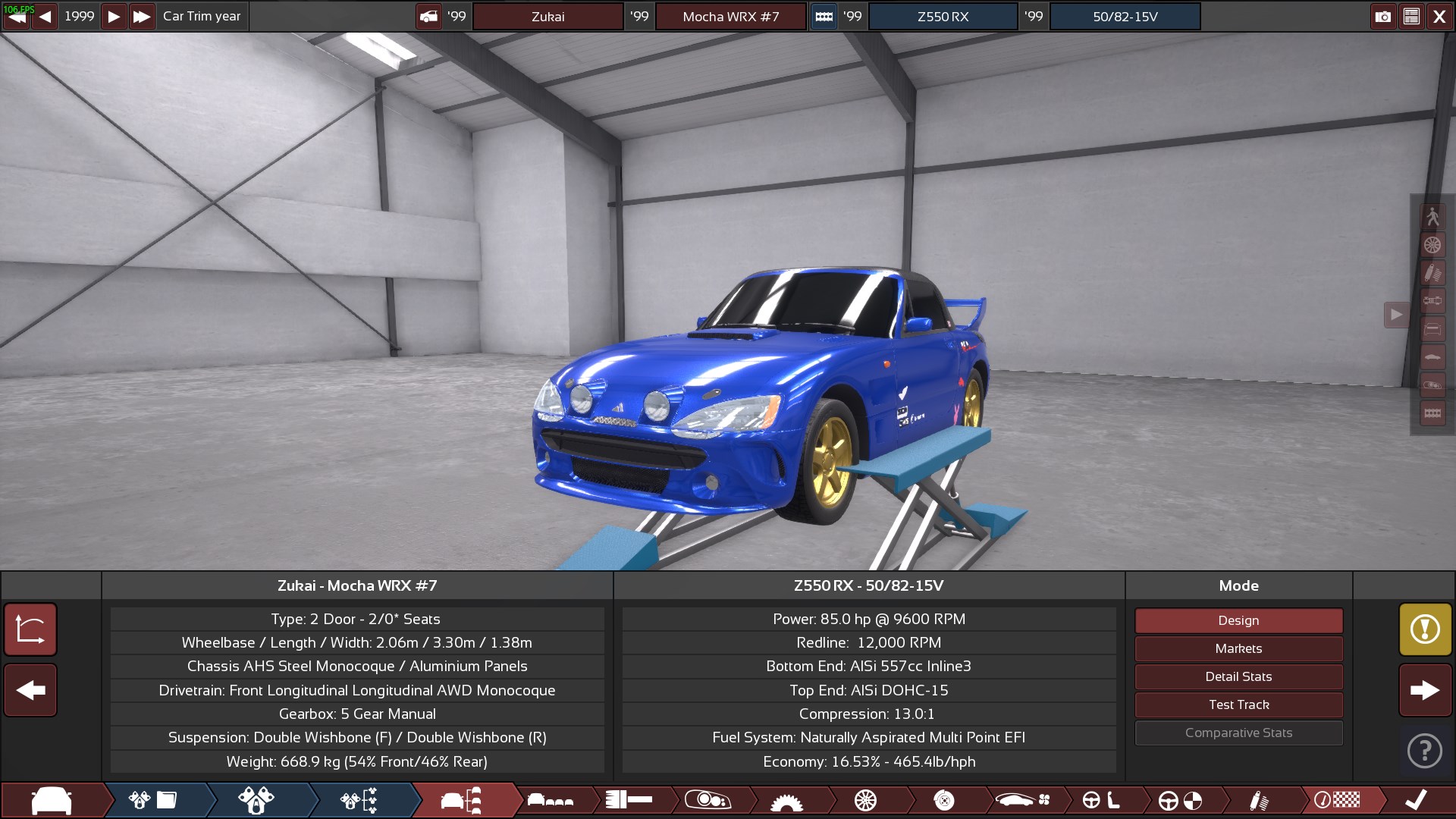Viewport: 1456px width, 819px height.
Task: Click the Redline: 12,000 RPM row
Action: (869, 642)
